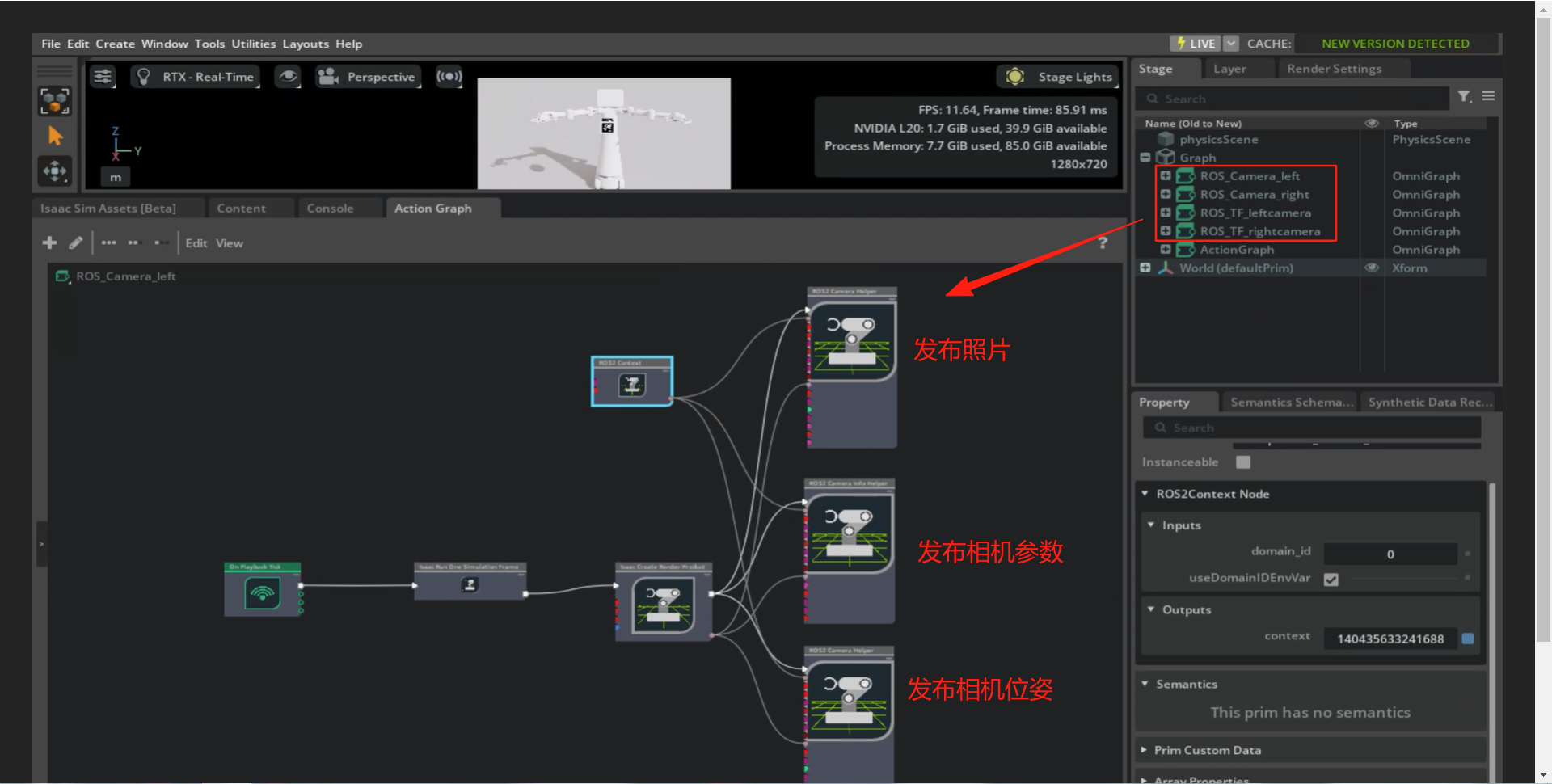Image resolution: width=1552 pixels, height=784 pixels.
Task: Click the RTX - Real-Time renderer button
Action: pyautogui.click(x=208, y=77)
